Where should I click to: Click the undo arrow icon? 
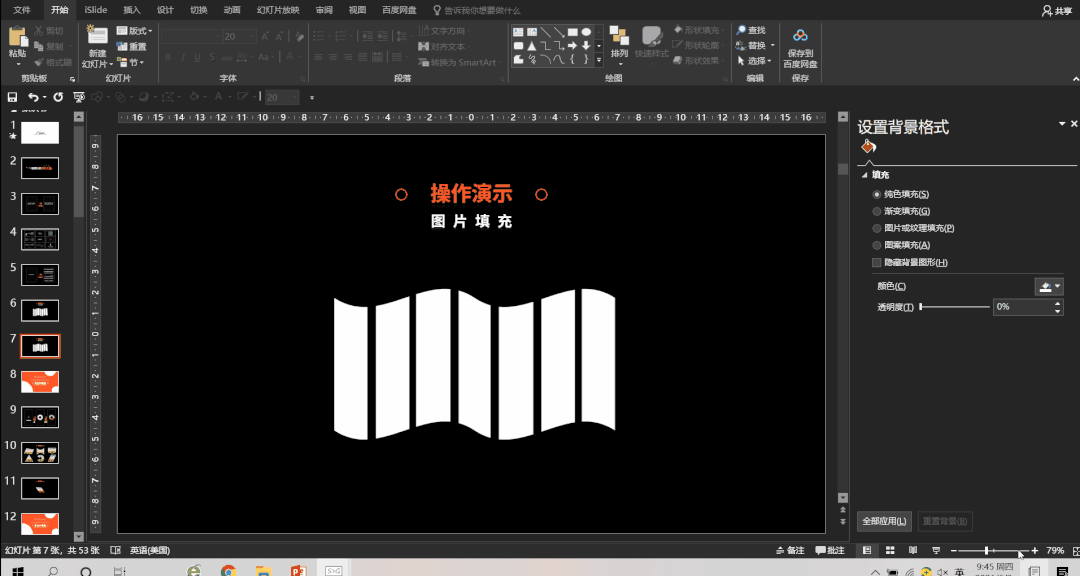(33, 97)
